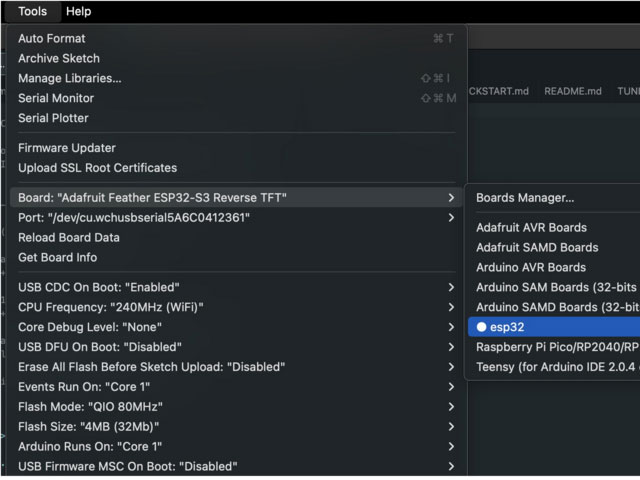Open Manage Libraries... from the menu
The height and width of the screenshot is (480, 640).
(x=236, y=78)
